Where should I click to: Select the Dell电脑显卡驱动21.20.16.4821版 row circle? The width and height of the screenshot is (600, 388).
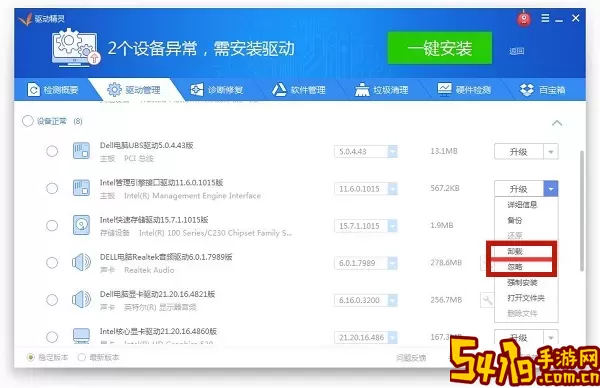pos(52,300)
